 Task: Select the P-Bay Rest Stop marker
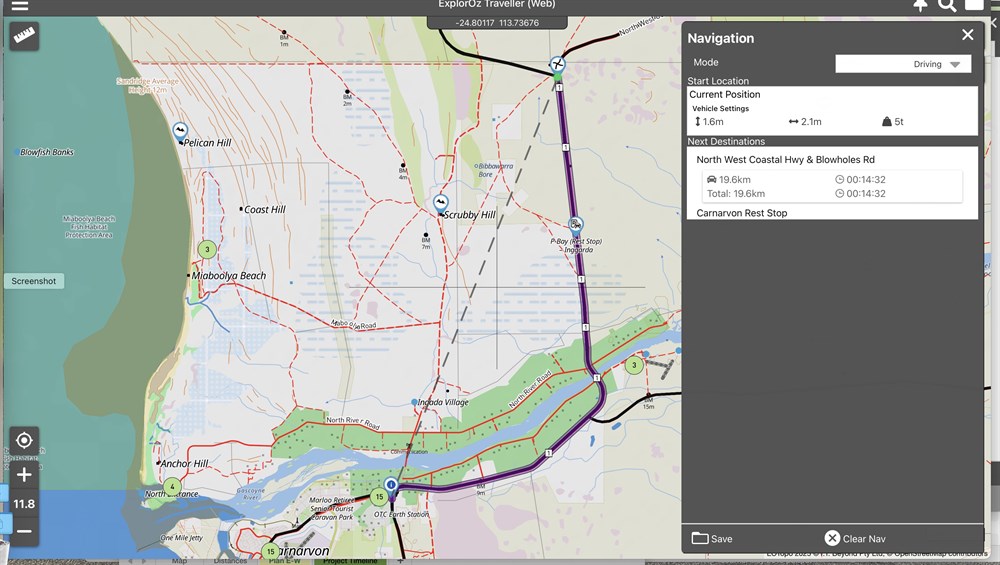coord(575,225)
